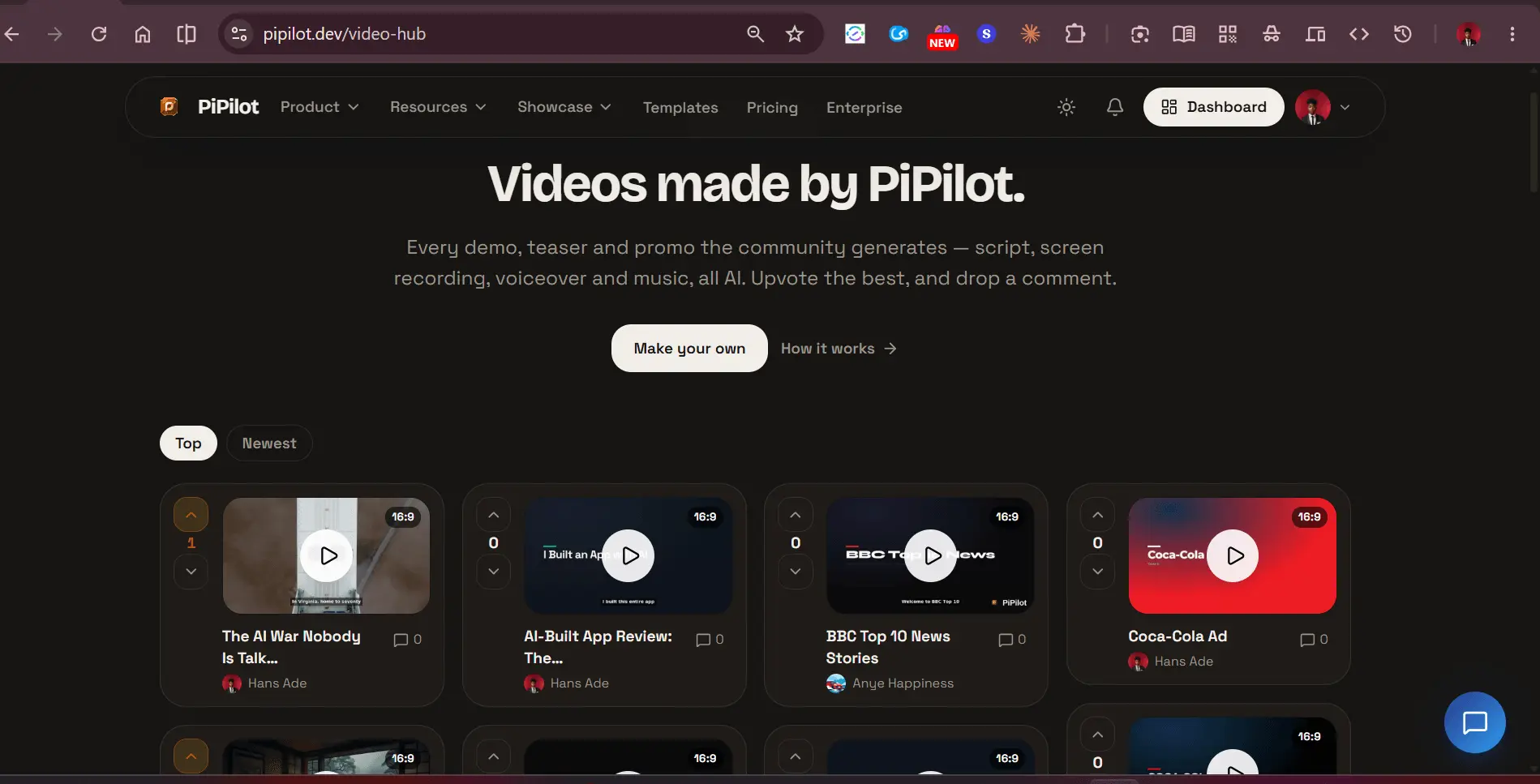Upvote The AI War Nobody Is Talk... video
Screen dimensions: 1540x784
(x=191, y=515)
